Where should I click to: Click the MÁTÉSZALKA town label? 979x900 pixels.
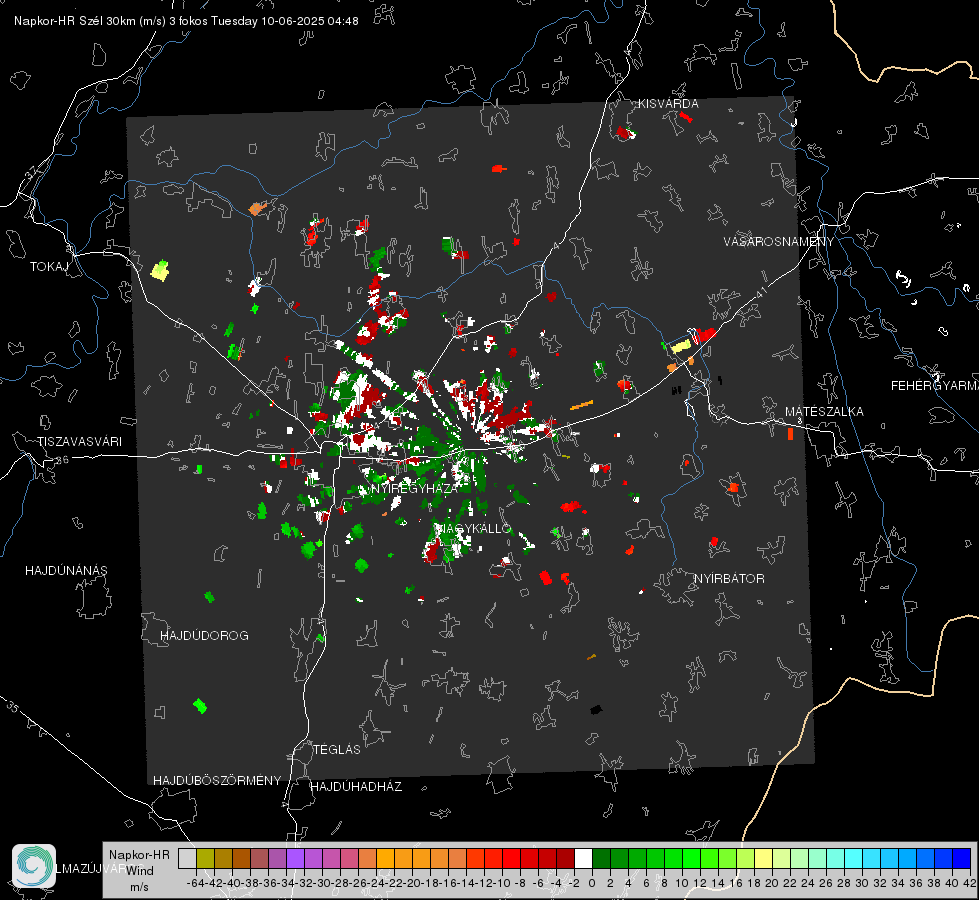824,412
